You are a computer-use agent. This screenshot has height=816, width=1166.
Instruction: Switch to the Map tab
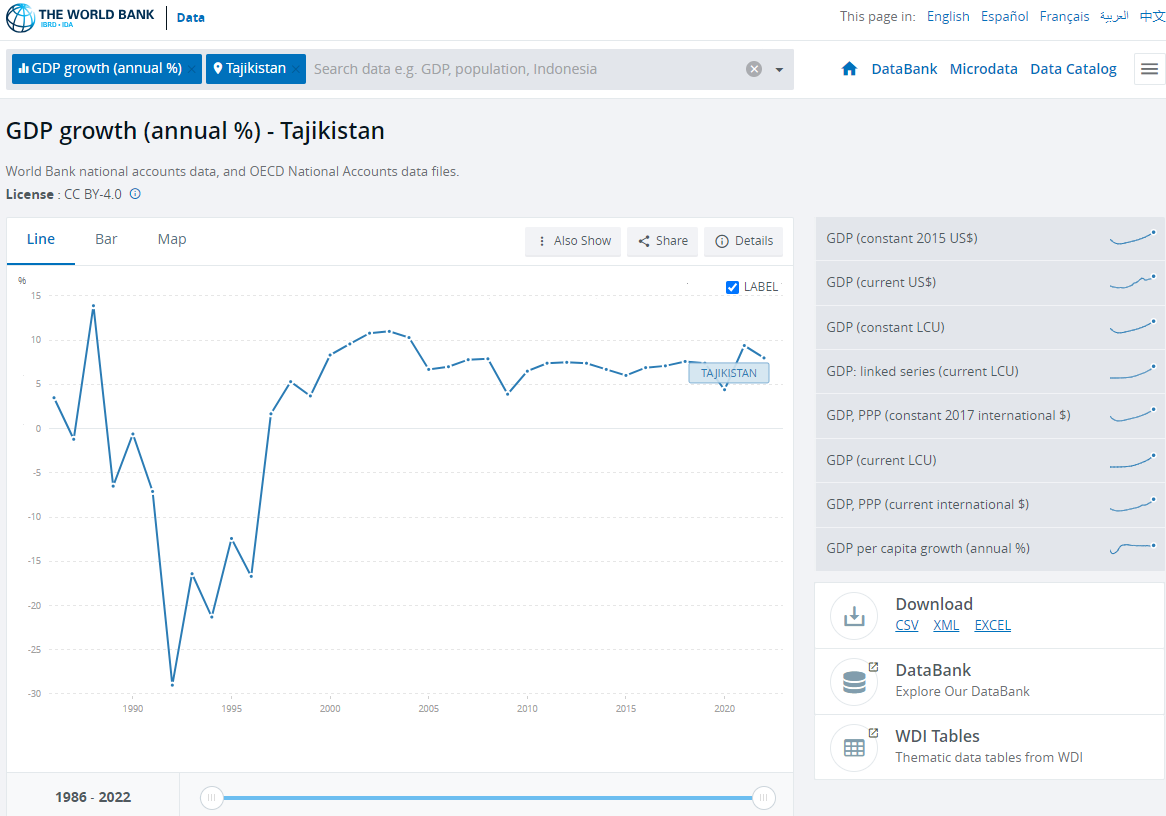coord(172,239)
